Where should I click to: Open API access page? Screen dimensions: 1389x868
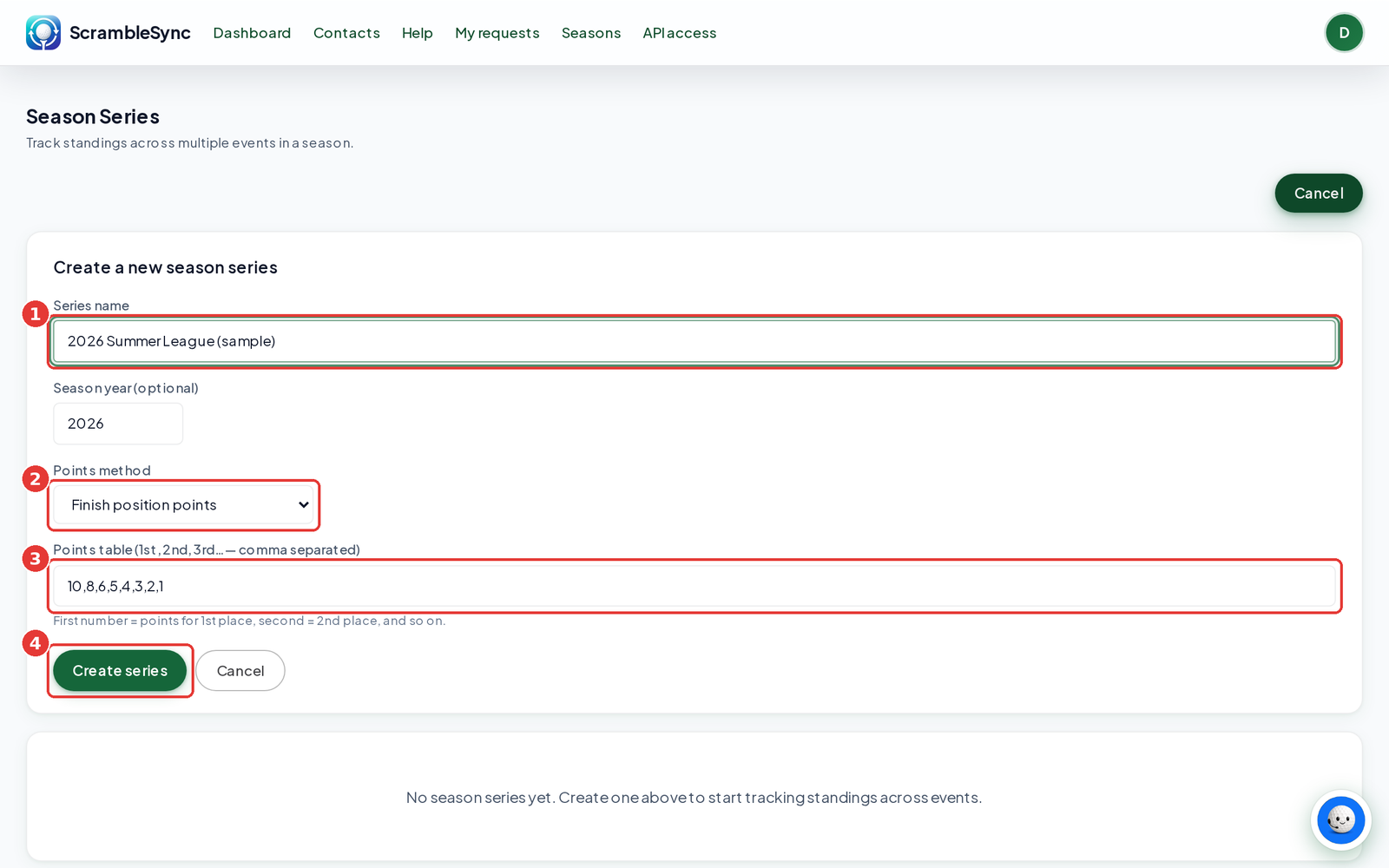(x=680, y=33)
